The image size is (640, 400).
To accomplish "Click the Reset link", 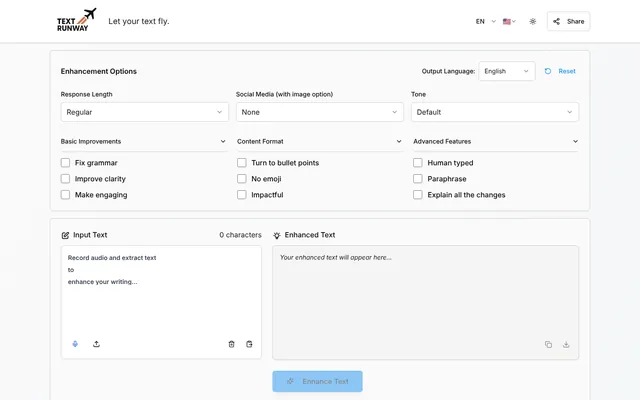I will click(567, 71).
